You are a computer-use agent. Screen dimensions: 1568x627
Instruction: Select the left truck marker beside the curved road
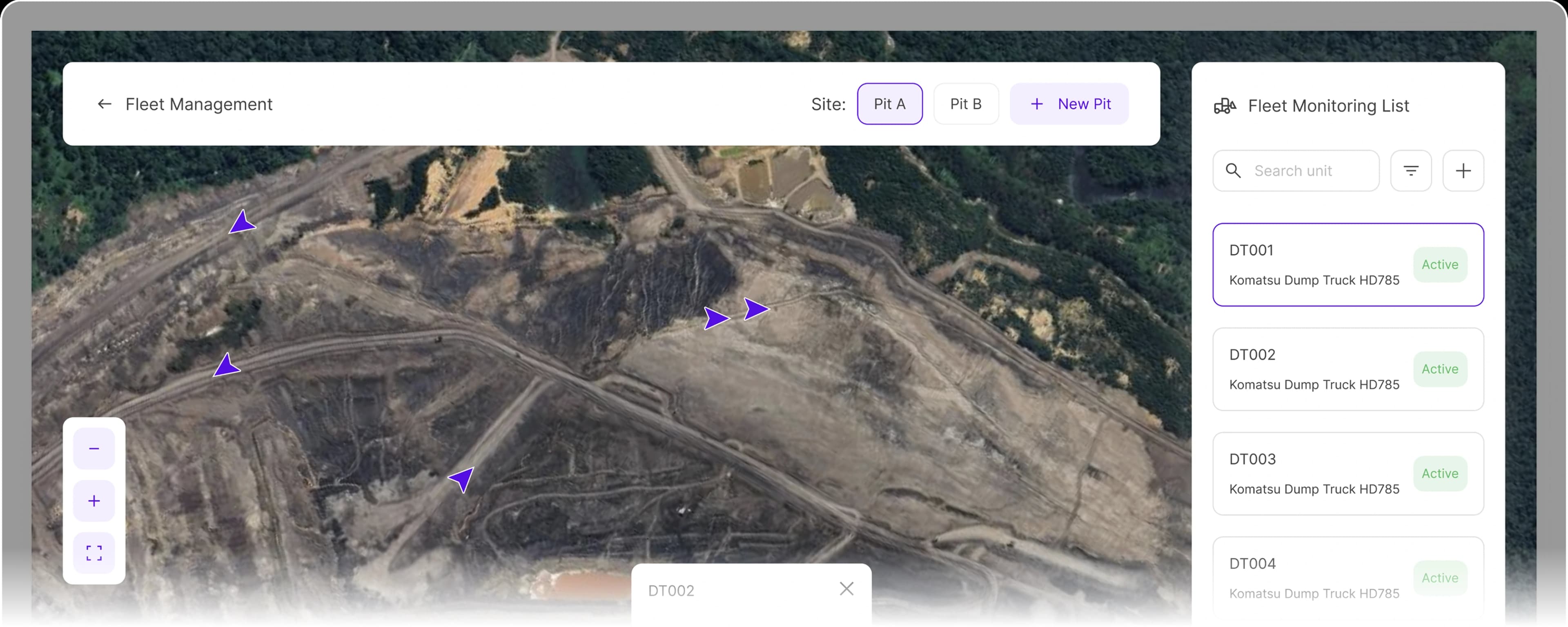click(x=227, y=365)
